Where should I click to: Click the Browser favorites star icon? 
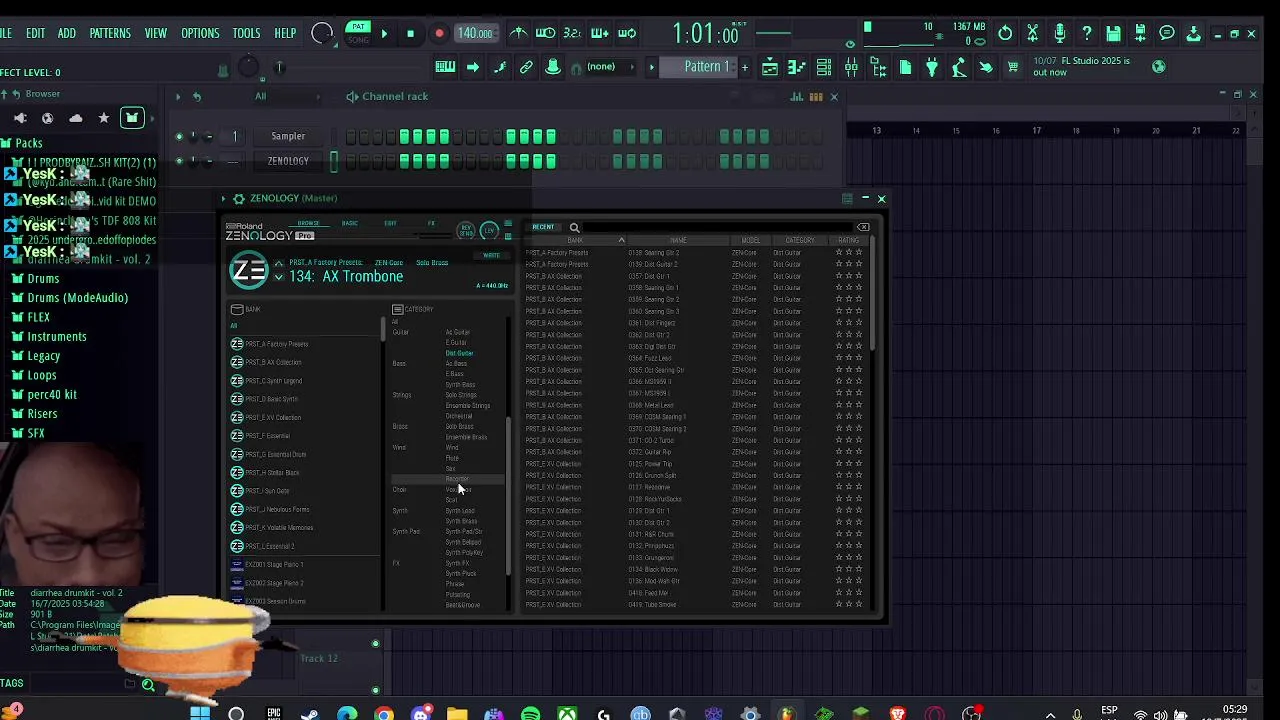103,118
